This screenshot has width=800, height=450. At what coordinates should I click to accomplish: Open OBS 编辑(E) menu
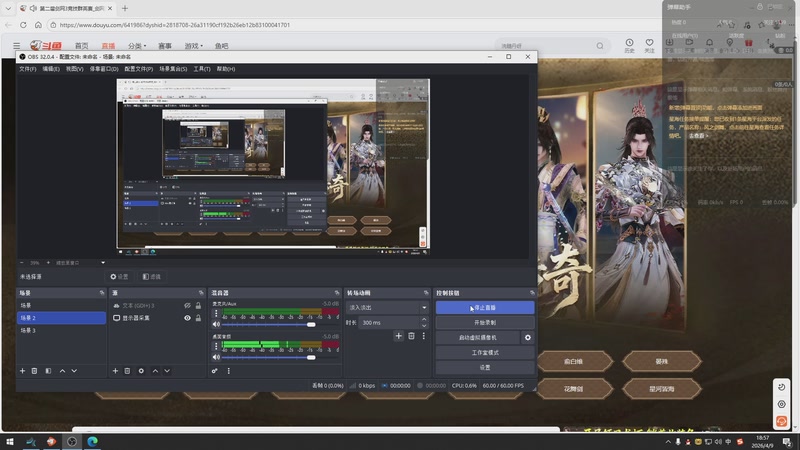51,69
